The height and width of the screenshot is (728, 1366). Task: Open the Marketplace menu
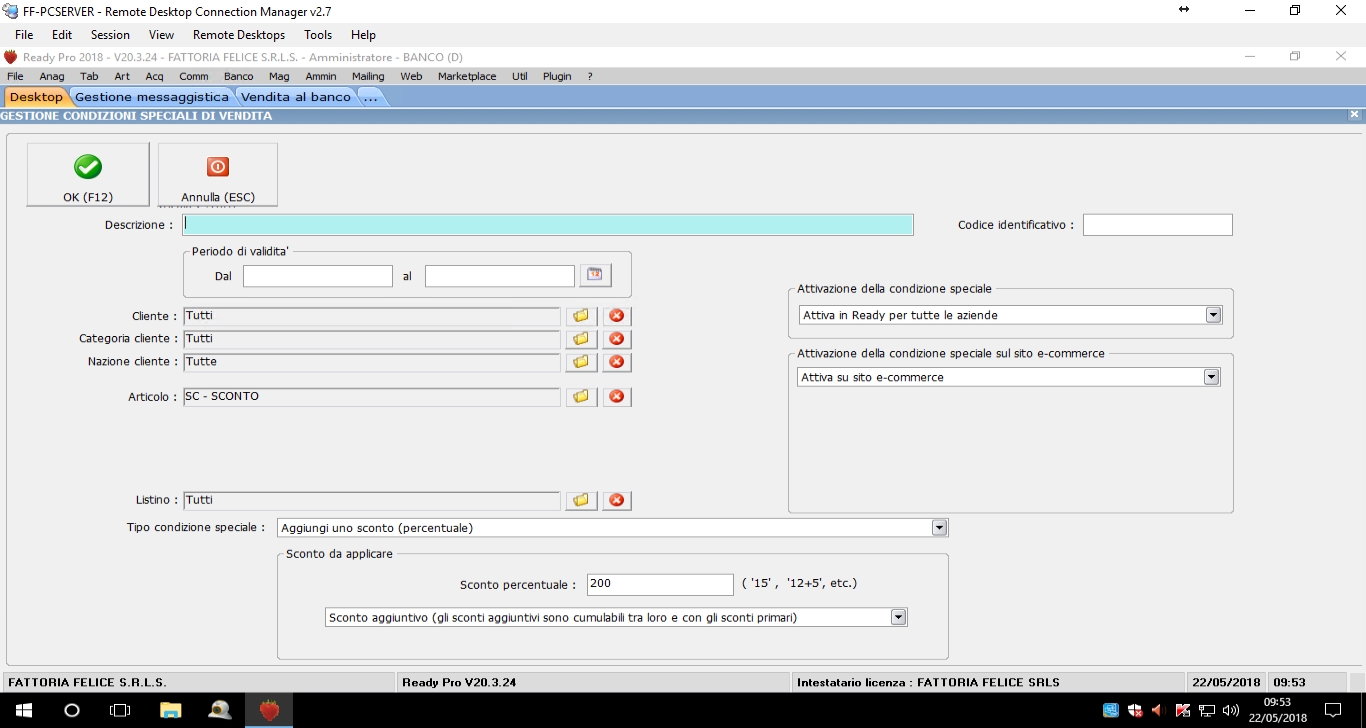[x=467, y=76]
